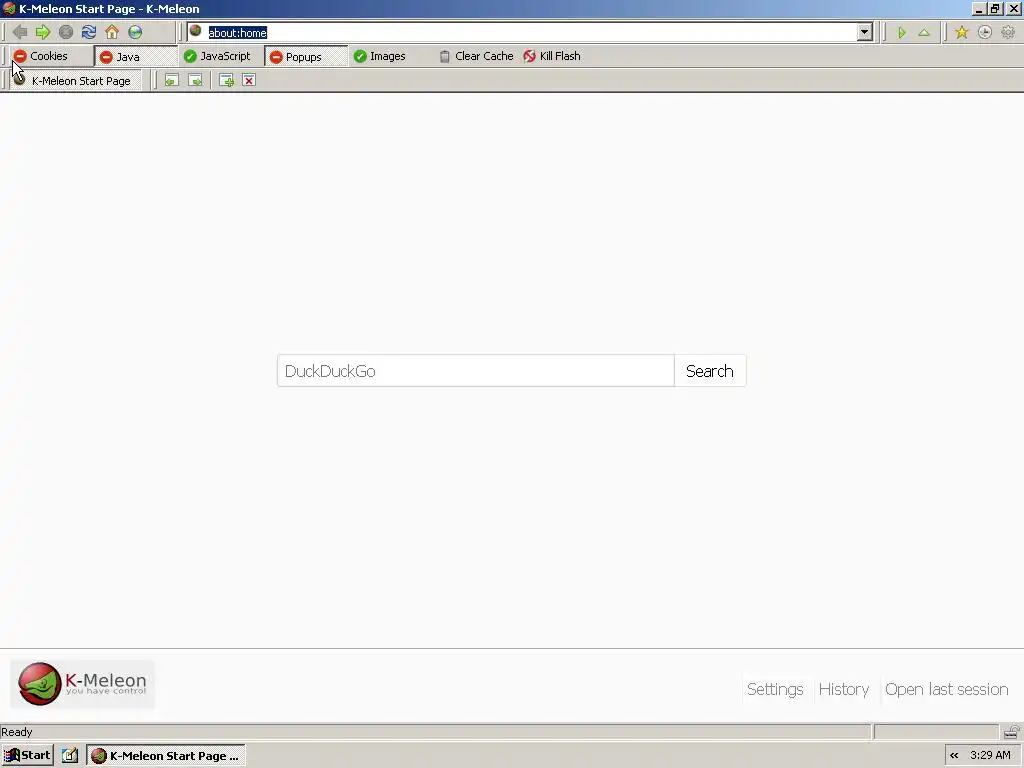Click the previous tab icon
The width and height of the screenshot is (1024, 768).
click(172, 80)
